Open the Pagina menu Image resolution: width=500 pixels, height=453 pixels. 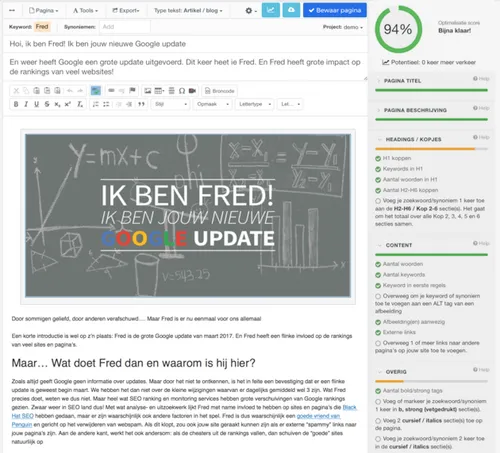44,10
